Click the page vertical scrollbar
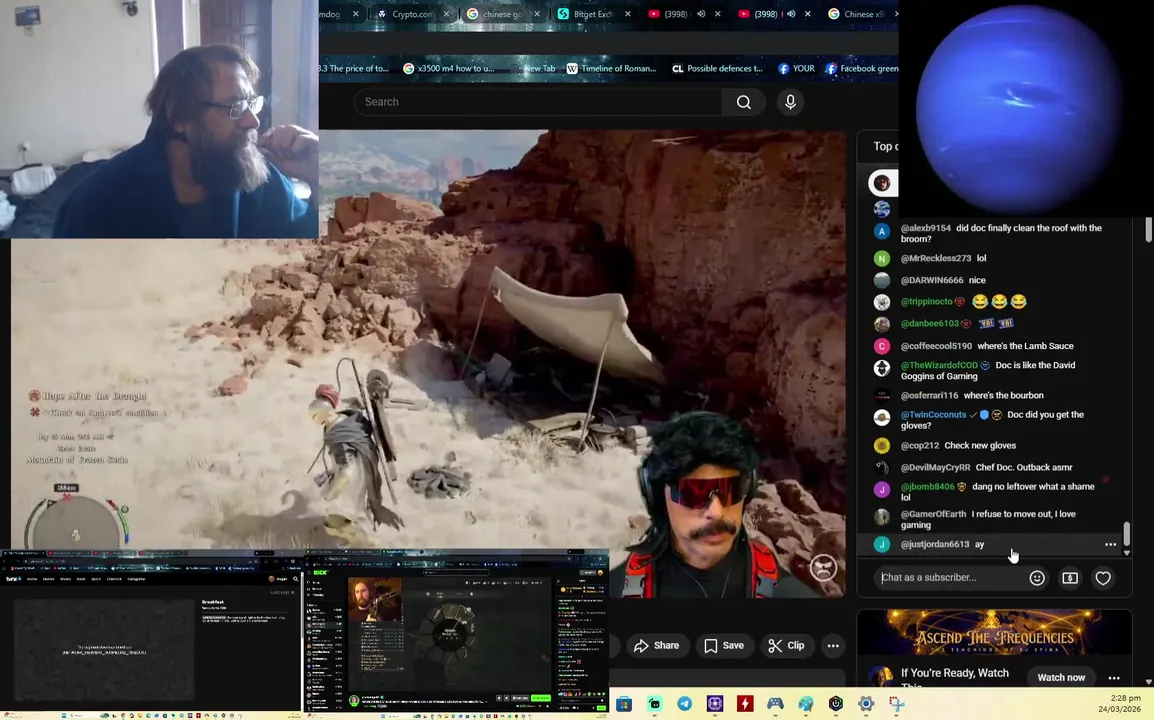This screenshot has width=1154, height=720. [x=1148, y=229]
